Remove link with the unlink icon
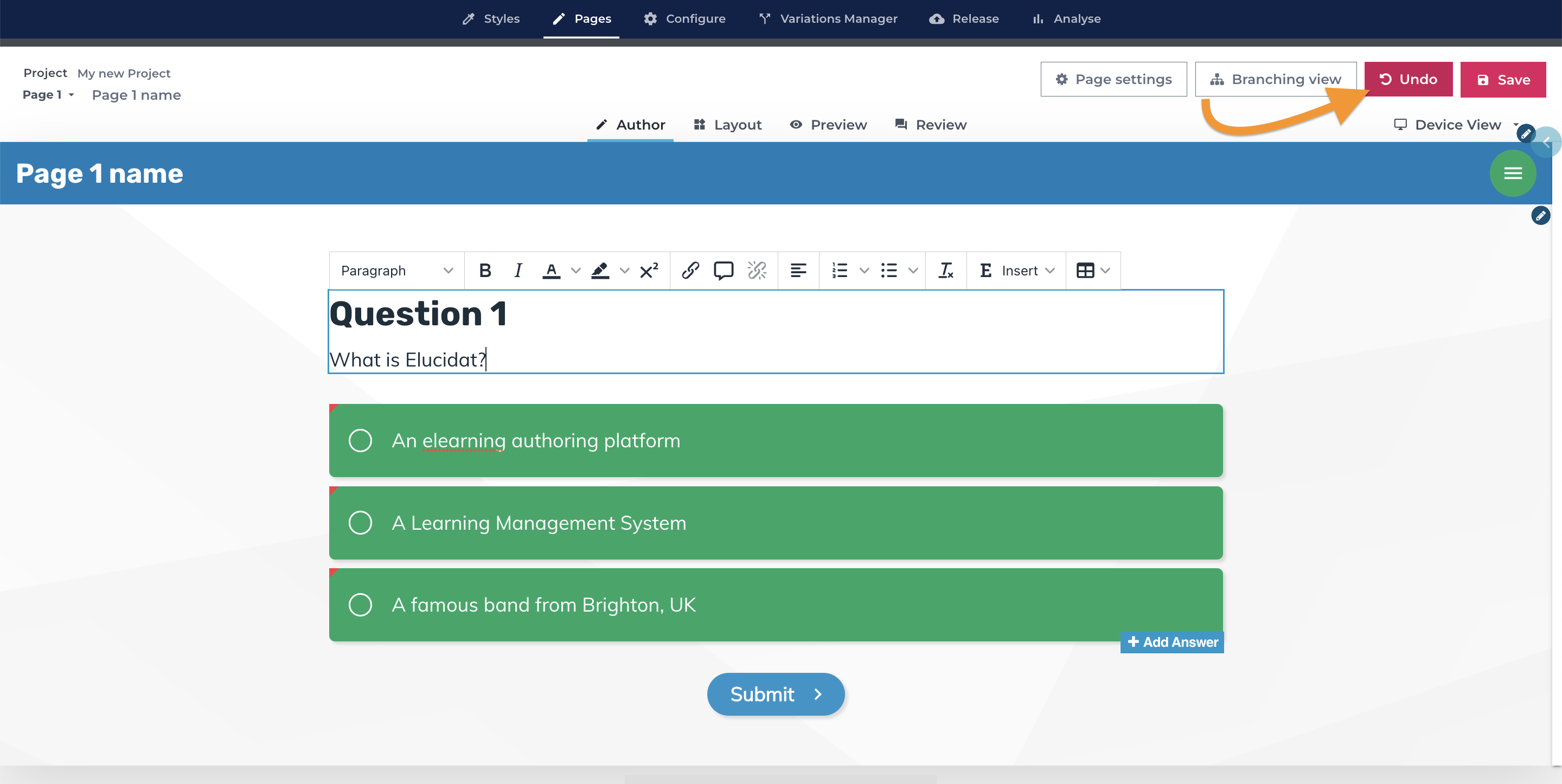The height and width of the screenshot is (784, 1562). pos(757,271)
